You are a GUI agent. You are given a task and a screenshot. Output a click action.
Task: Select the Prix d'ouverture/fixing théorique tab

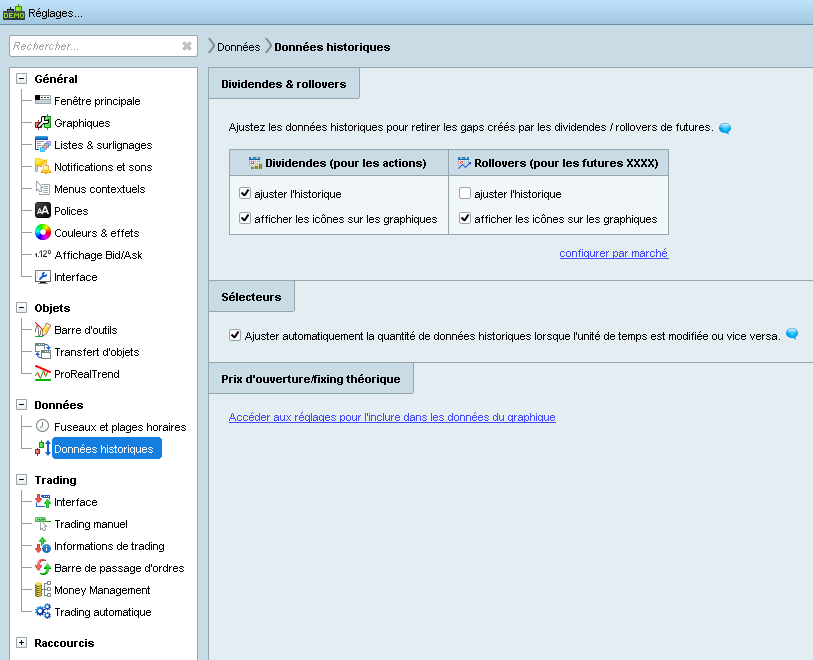(311, 378)
